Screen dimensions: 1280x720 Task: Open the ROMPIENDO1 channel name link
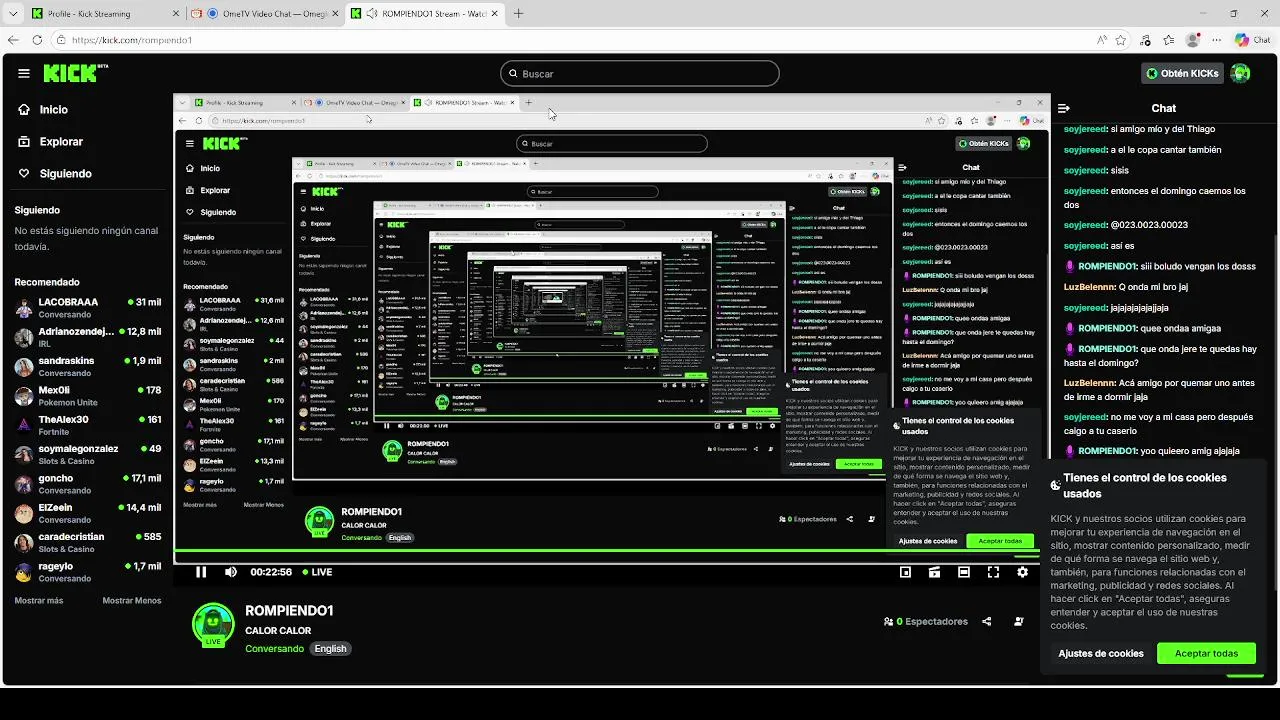pyautogui.click(x=289, y=611)
